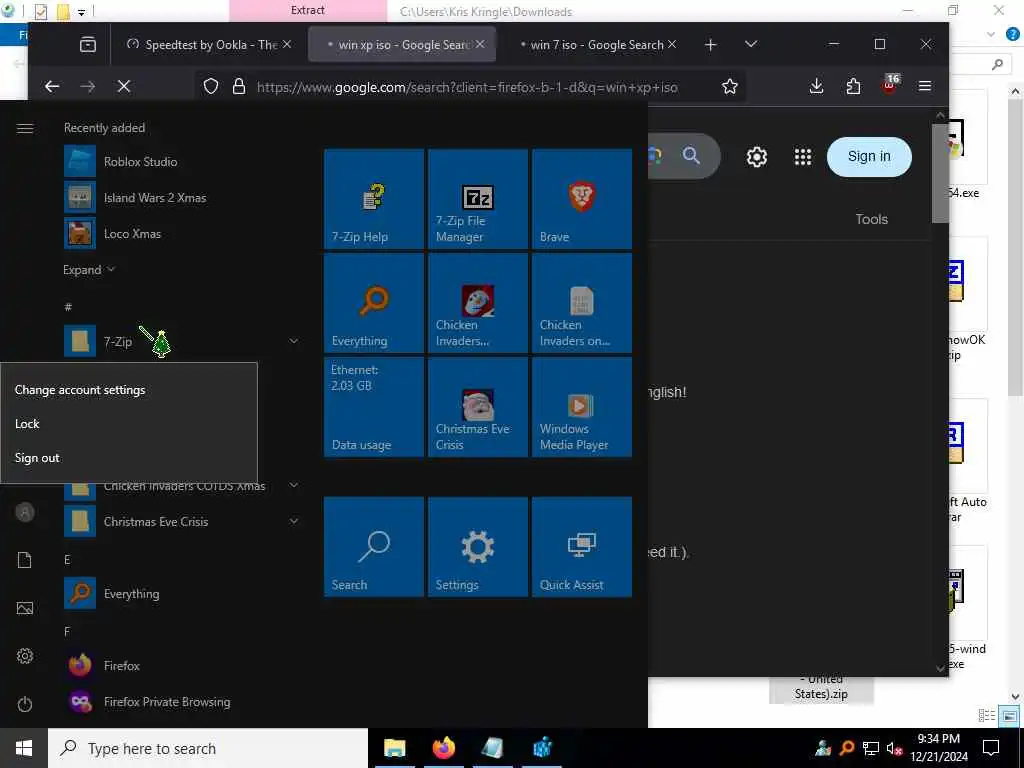This screenshot has width=1024, height=768.
Task: Open the Settings tile
Action: pyautogui.click(x=477, y=547)
